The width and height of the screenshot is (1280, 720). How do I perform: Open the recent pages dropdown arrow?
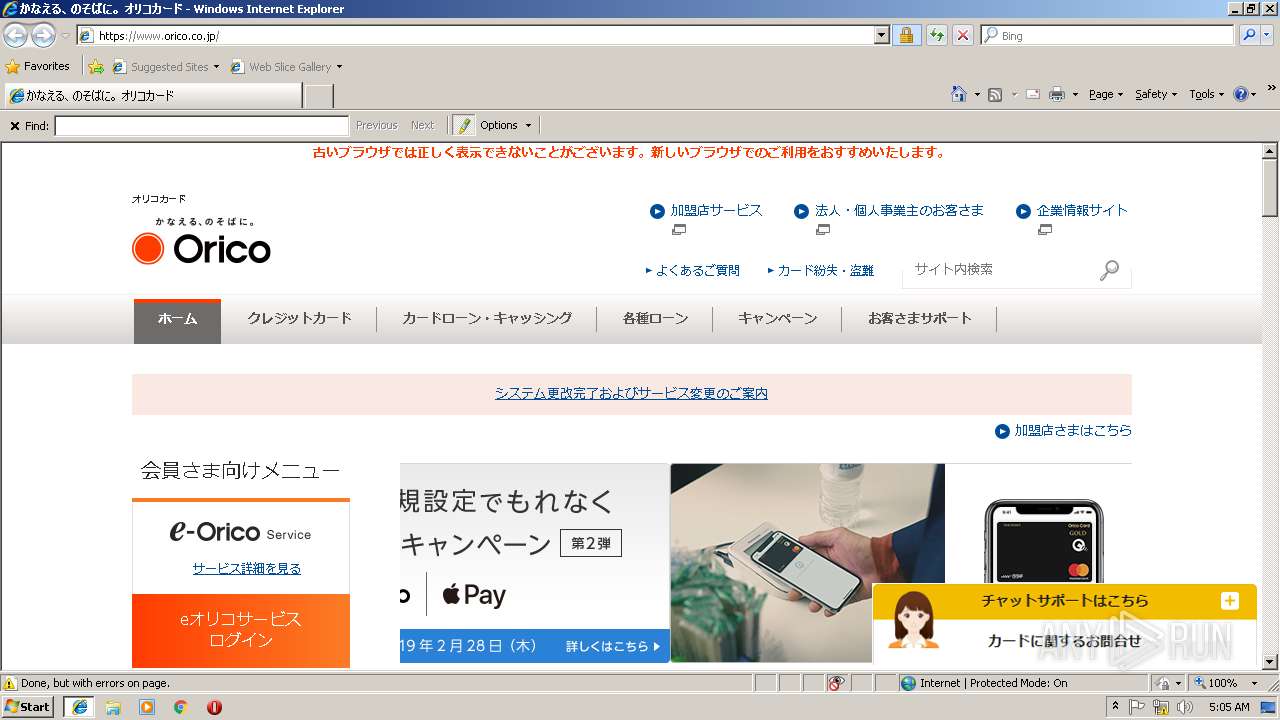click(65, 36)
